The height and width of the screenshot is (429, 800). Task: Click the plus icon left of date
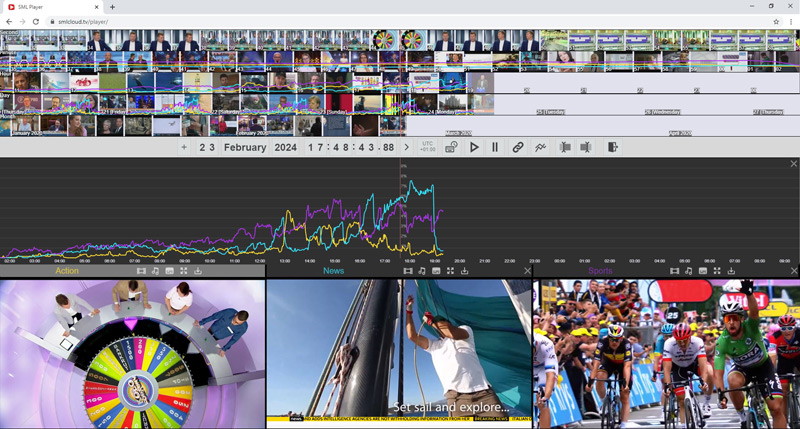tap(184, 147)
